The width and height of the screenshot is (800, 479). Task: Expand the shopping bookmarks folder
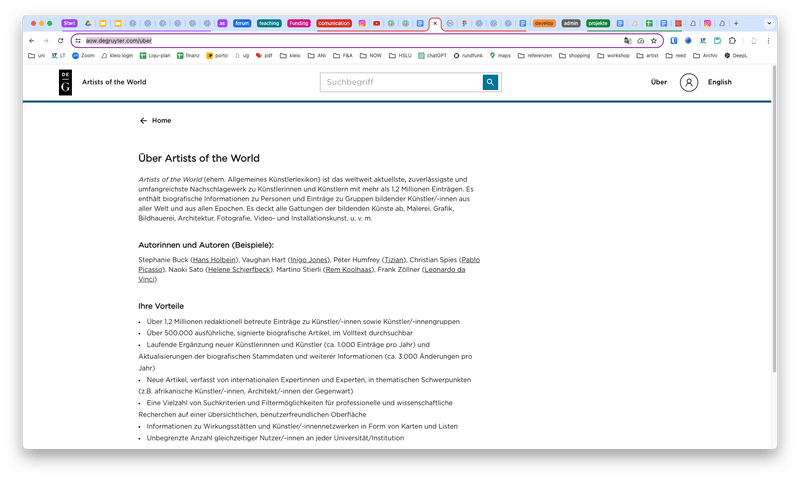pos(574,55)
